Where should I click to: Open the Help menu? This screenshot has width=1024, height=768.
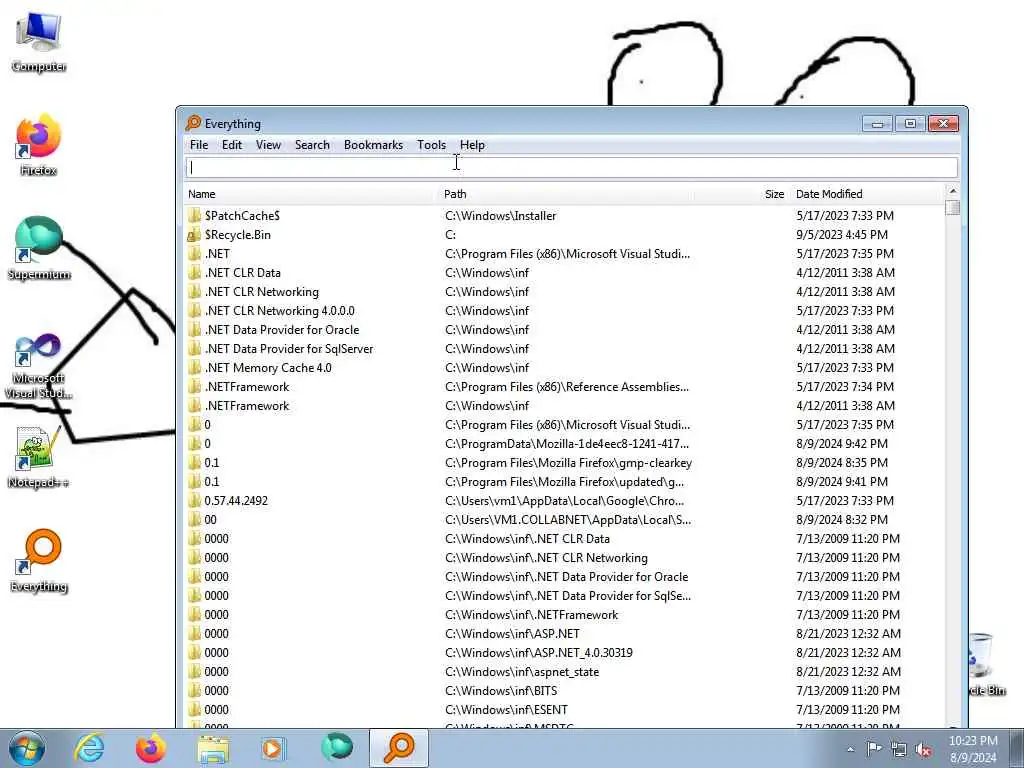[x=472, y=145]
